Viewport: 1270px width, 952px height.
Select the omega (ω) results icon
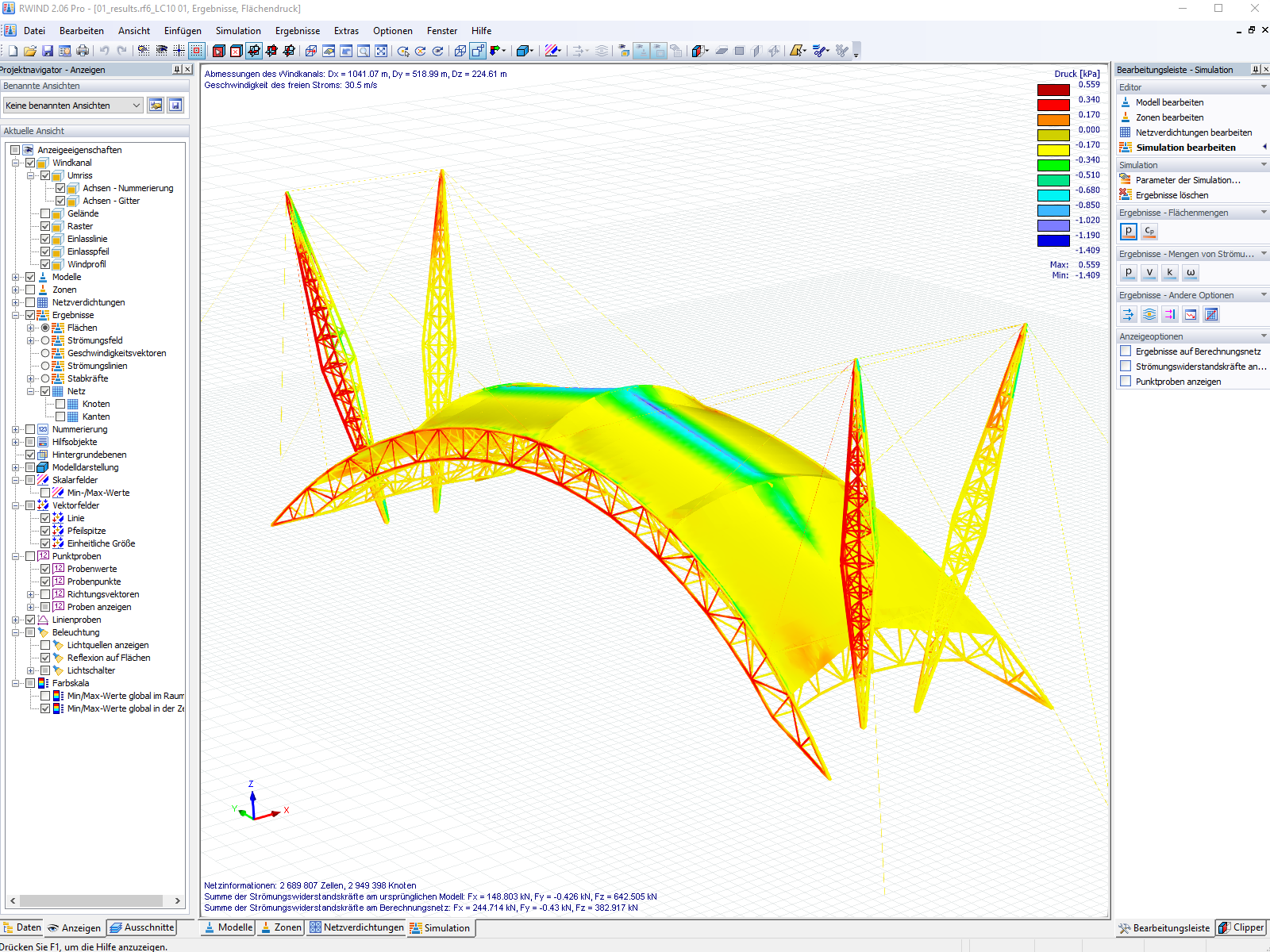pyautogui.click(x=1191, y=272)
